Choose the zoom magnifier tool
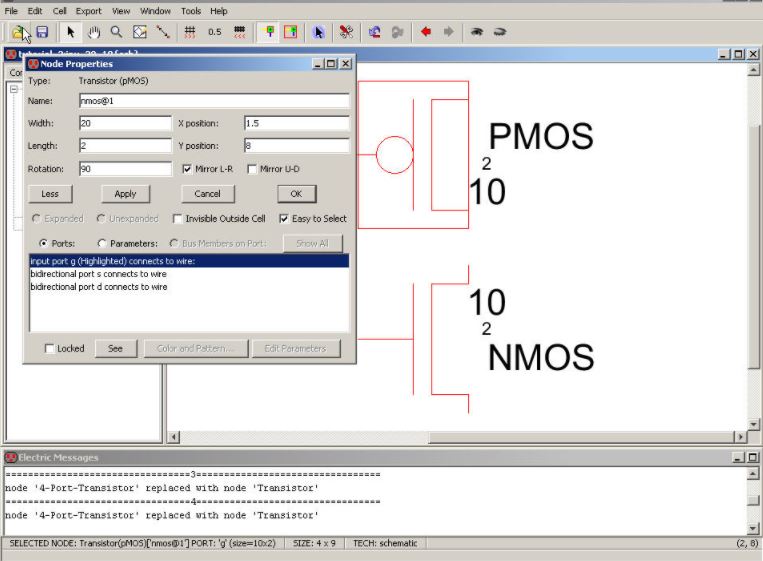This screenshot has width=763, height=561. pyautogui.click(x=117, y=32)
